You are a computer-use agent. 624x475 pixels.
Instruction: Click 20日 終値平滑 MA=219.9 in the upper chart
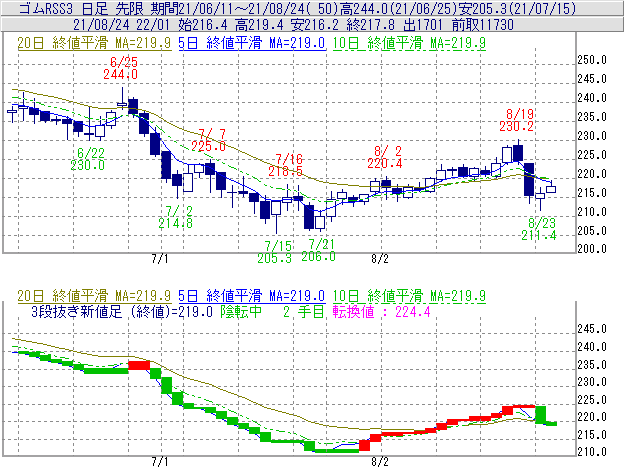pos(94,43)
